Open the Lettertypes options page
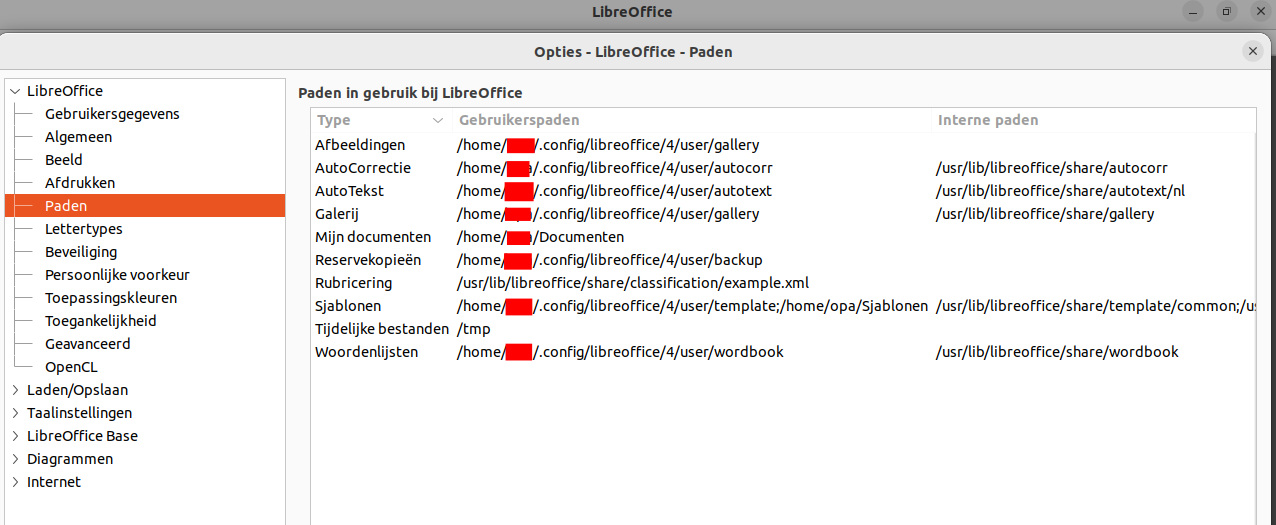This screenshot has width=1276, height=525. [84, 229]
